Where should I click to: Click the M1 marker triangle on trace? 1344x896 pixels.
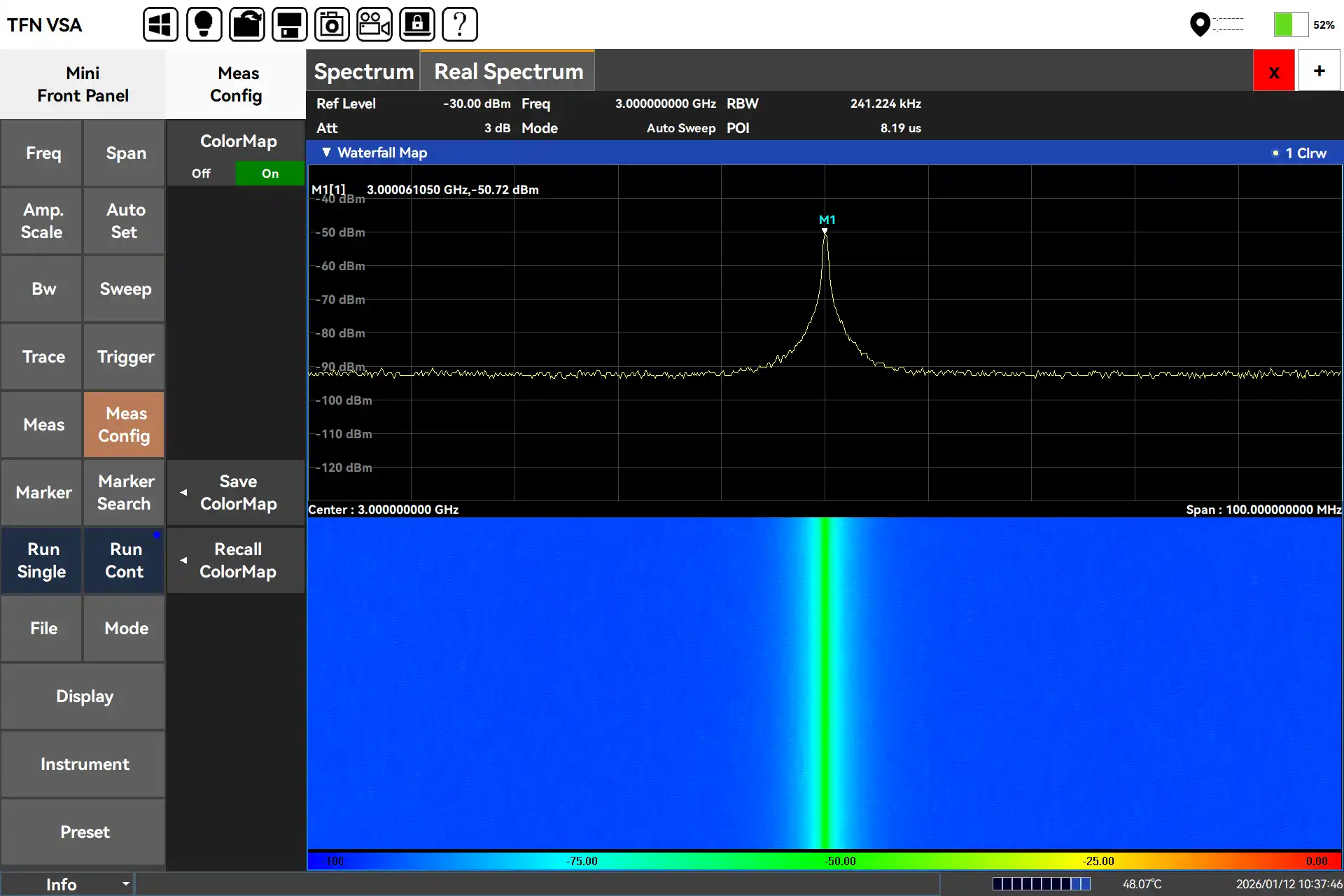click(825, 230)
